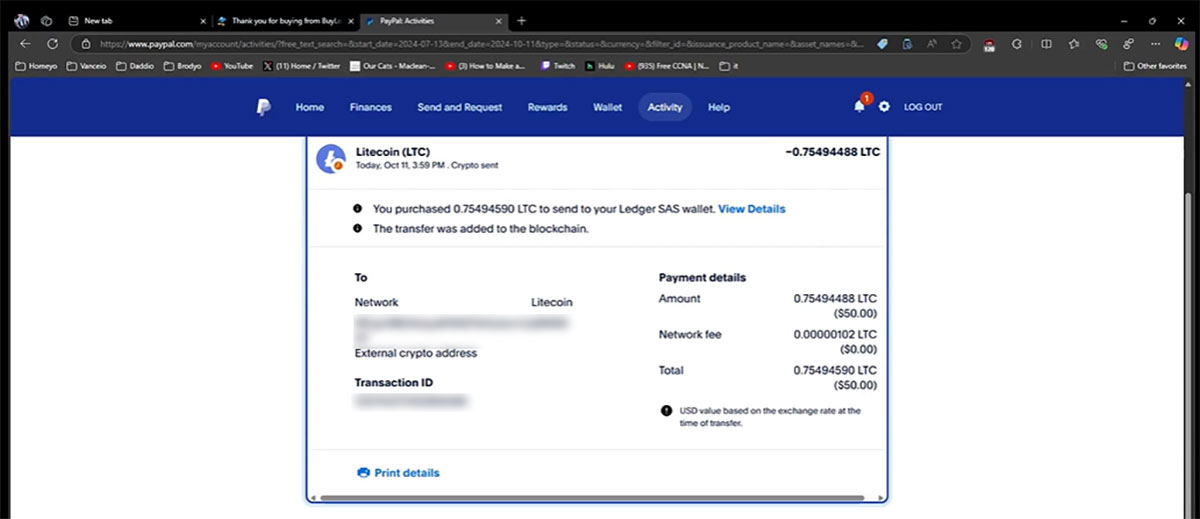The image size is (1200, 519).
Task: Open account settings gear icon
Action: [x=884, y=107]
